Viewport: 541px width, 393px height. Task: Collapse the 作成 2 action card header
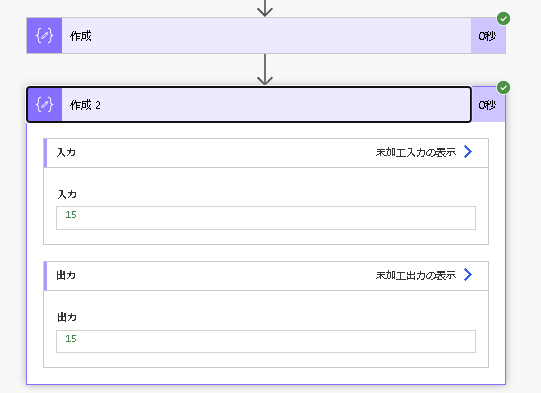[x=249, y=105]
